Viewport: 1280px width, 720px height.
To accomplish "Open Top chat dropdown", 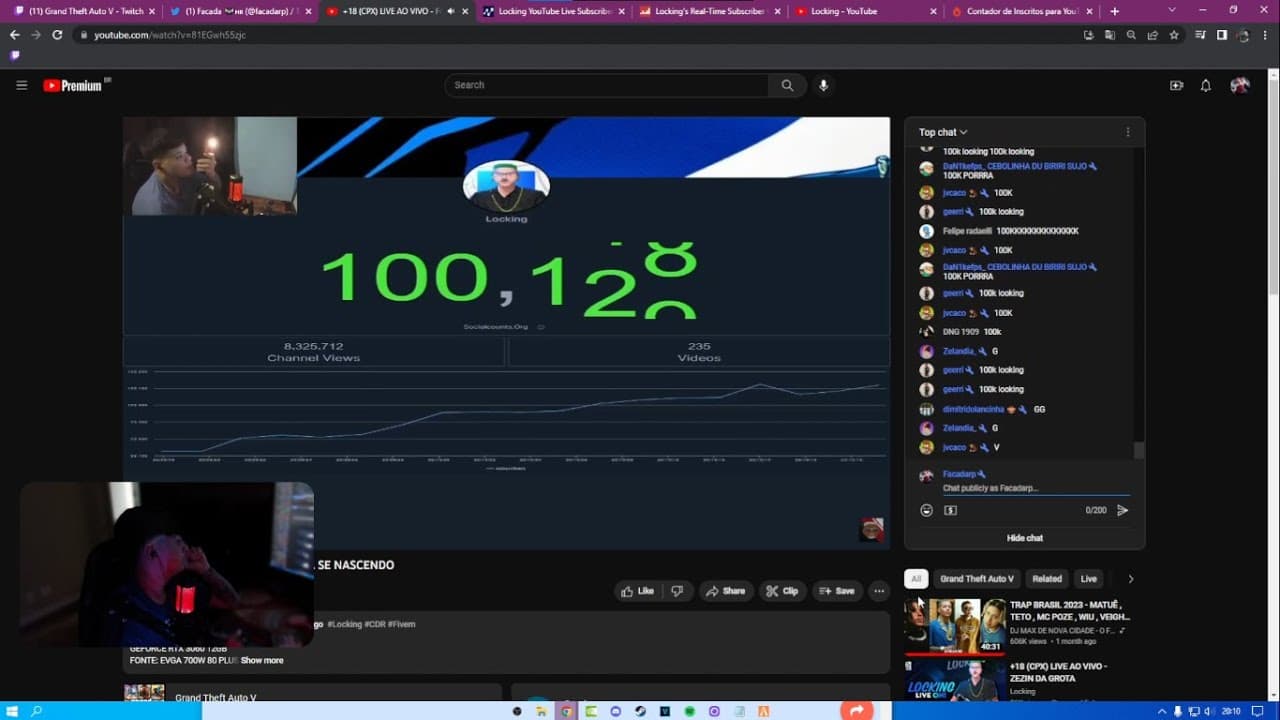I will click(943, 132).
